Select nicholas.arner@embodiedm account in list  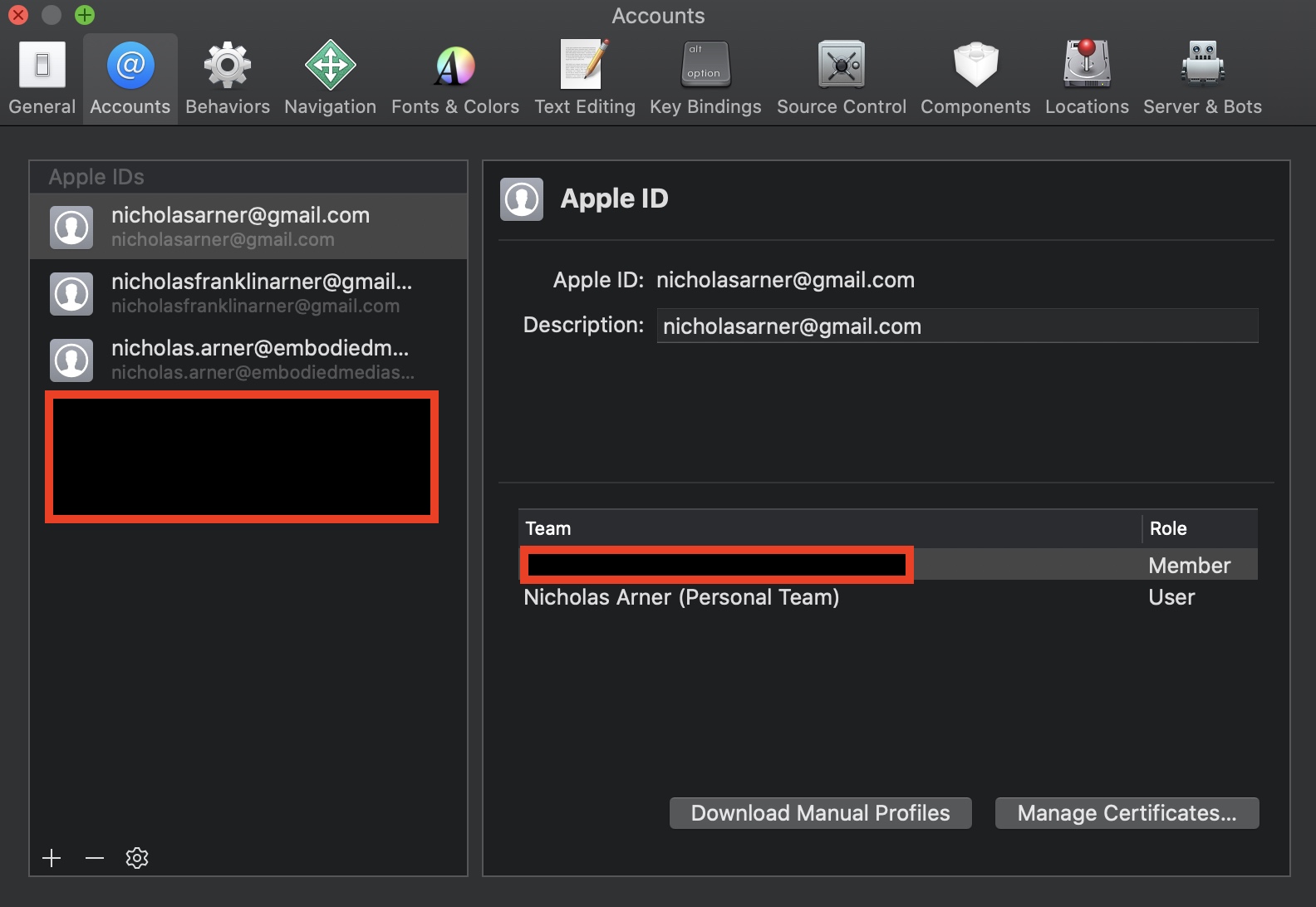pos(248,360)
